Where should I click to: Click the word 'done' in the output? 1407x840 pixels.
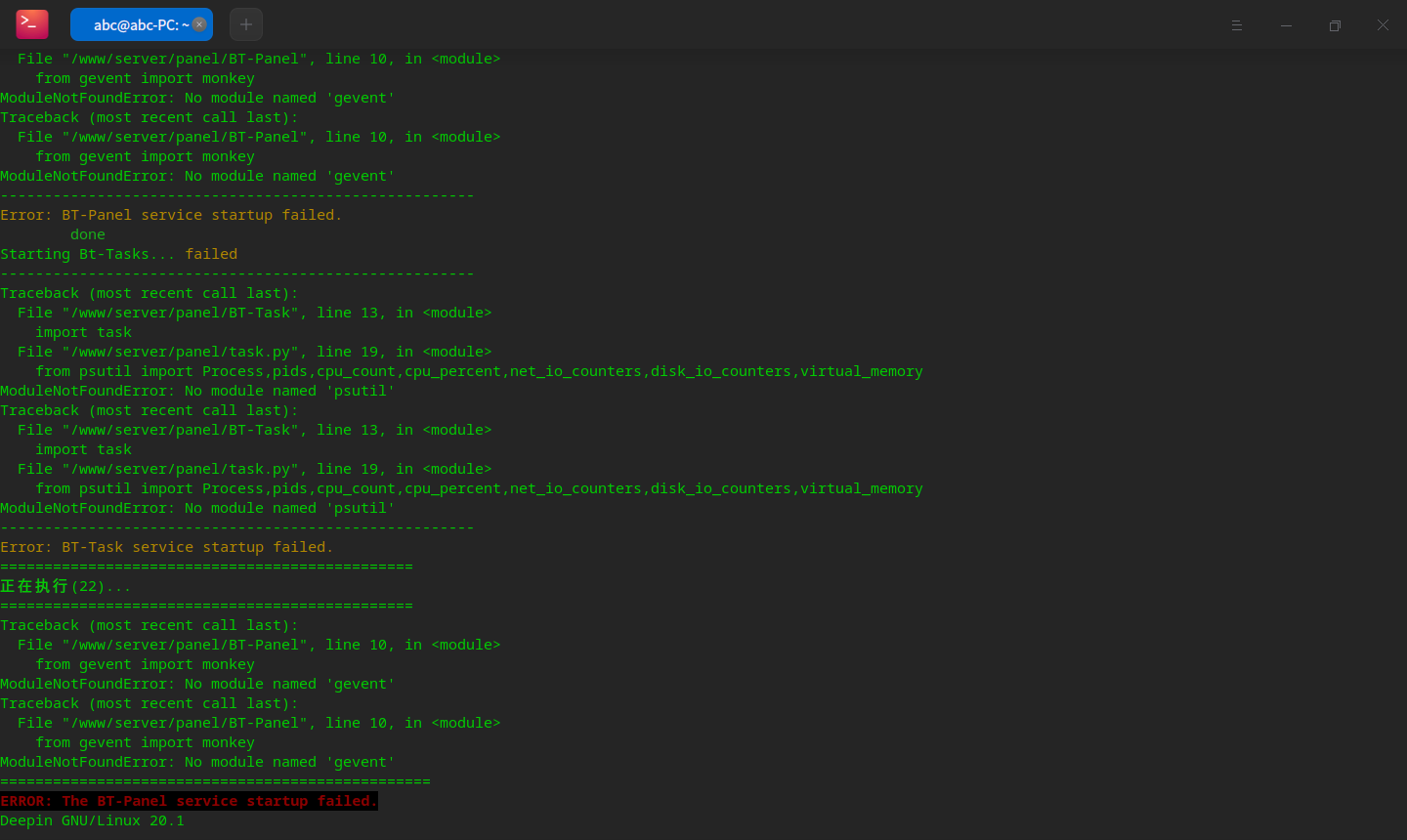(x=88, y=234)
